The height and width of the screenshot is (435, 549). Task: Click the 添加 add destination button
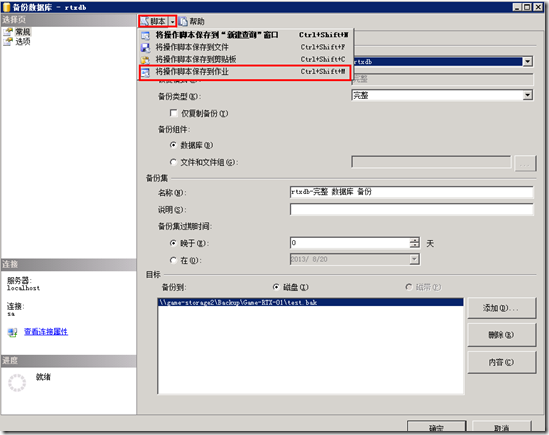(501, 308)
